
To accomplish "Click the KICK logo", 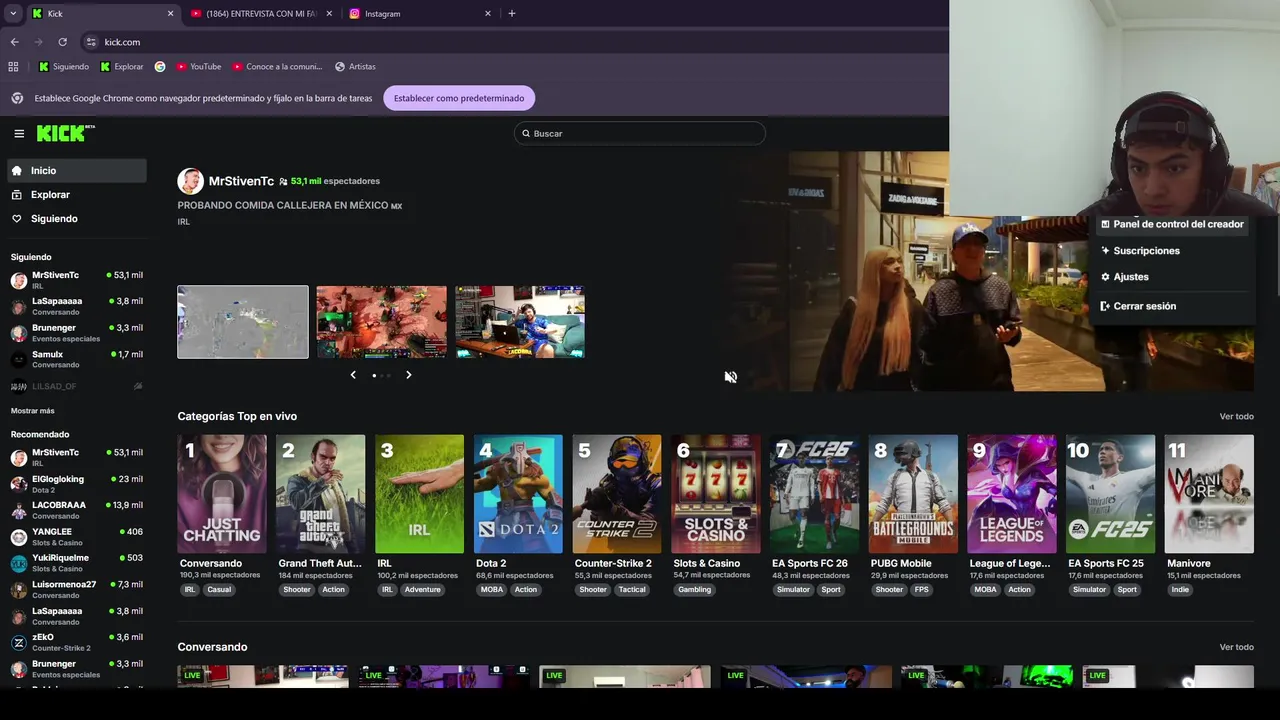I will click(65, 133).
